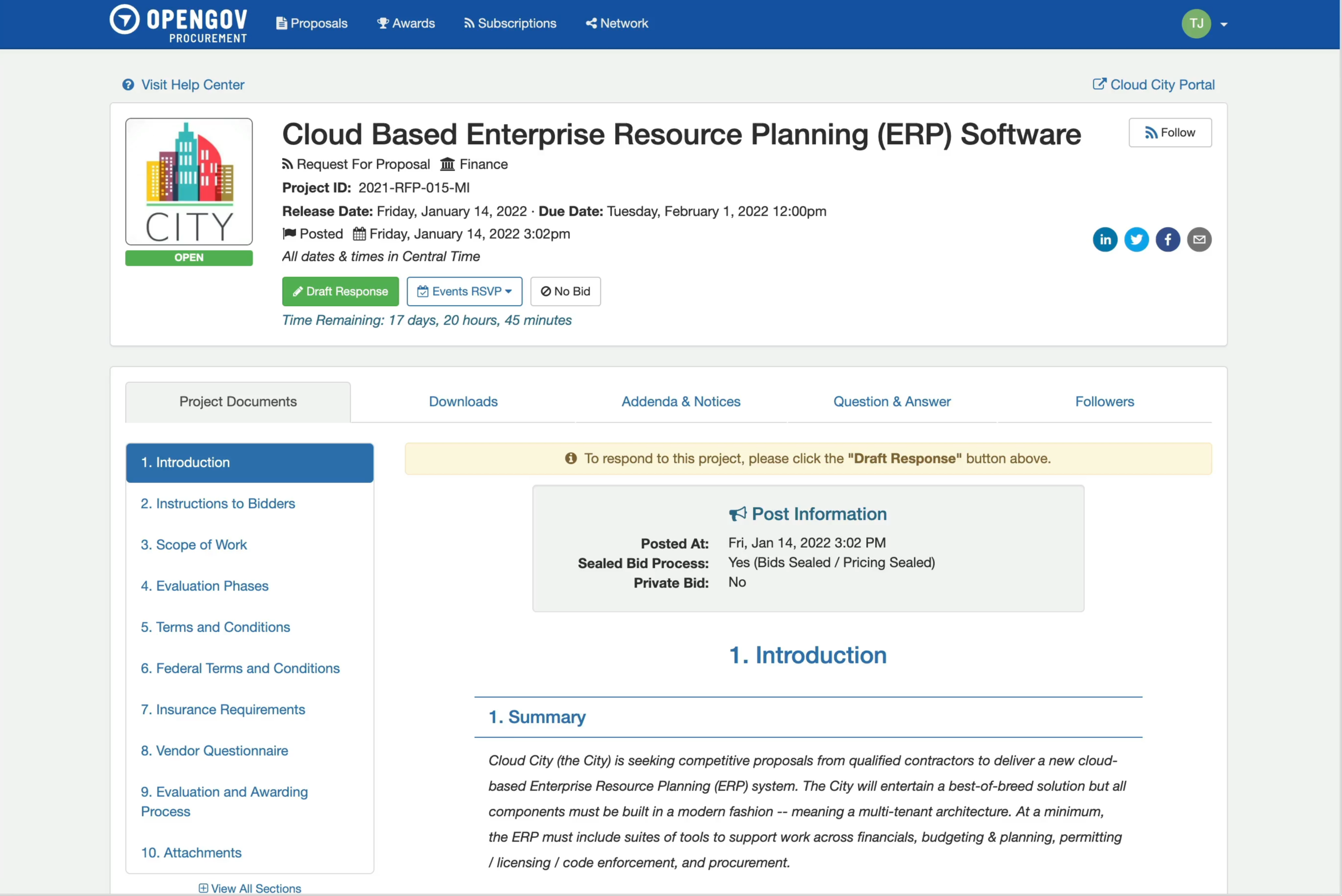View Subscriptions in the navigation bar
The height and width of the screenshot is (896, 1342).
tap(509, 23)
